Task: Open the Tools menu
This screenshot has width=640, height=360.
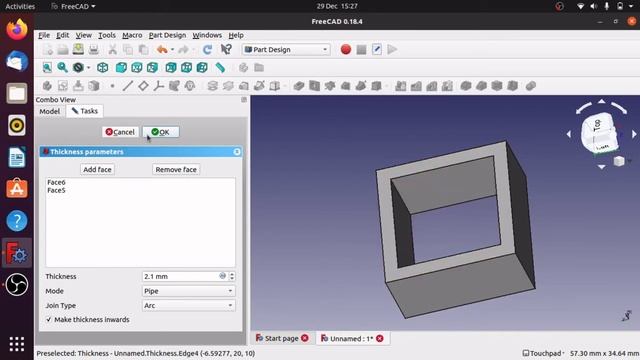Action: (x=107, y=35)
